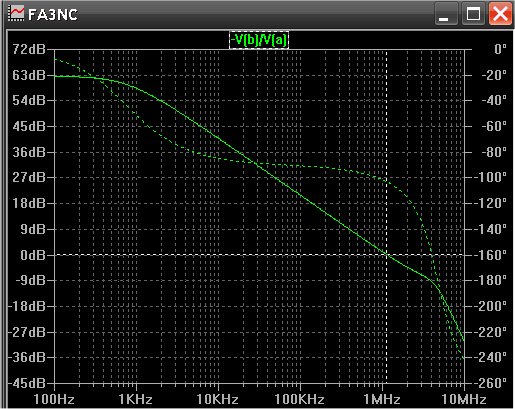Click the -27dB magnitude axis label

point(27,332)
